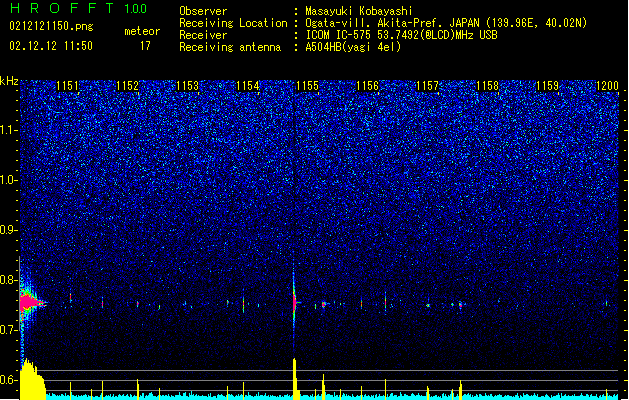629x400 pixels.
Task: Click the 'Receiver' field label
Action: click(x=203, y=35)
